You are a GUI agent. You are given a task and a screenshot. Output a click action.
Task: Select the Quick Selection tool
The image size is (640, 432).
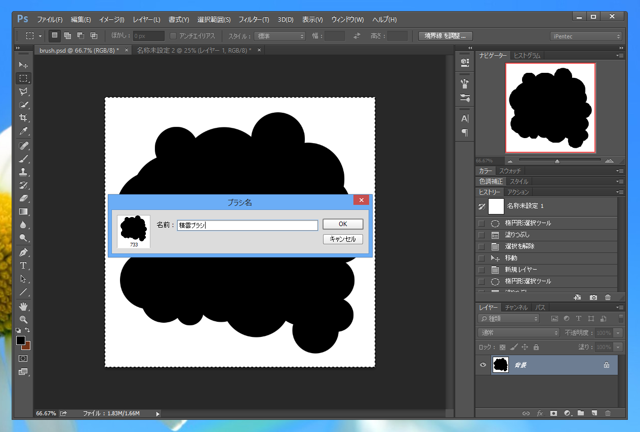click(x=23, y=105)
